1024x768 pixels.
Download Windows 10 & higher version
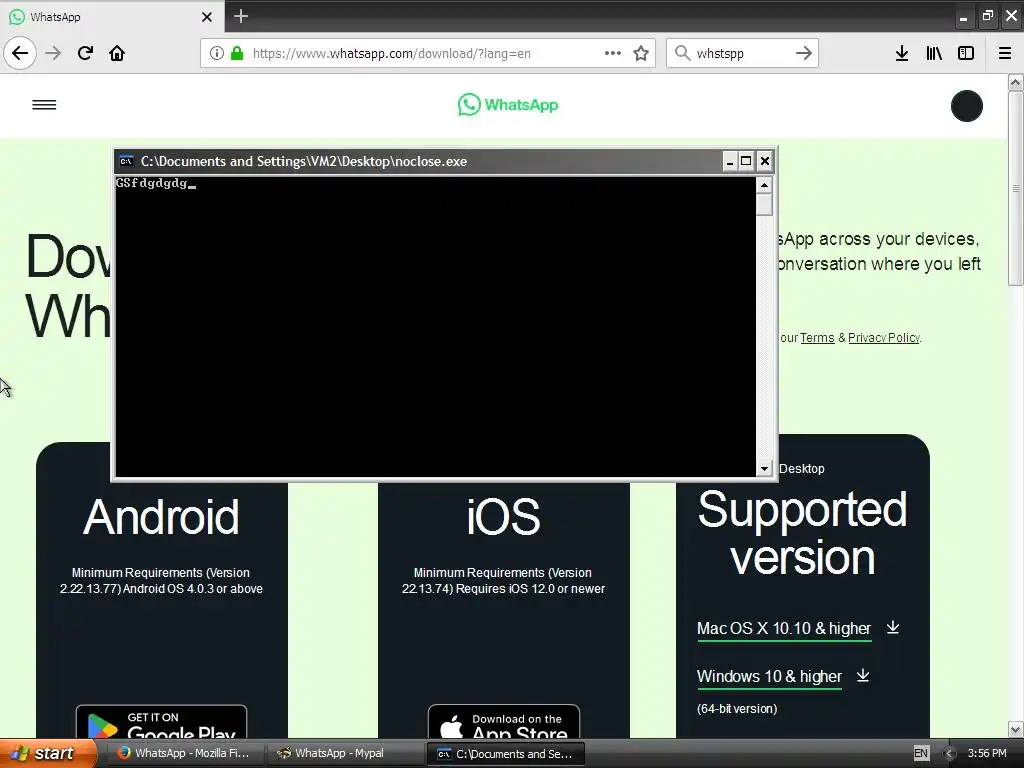[x=769, y=677]
